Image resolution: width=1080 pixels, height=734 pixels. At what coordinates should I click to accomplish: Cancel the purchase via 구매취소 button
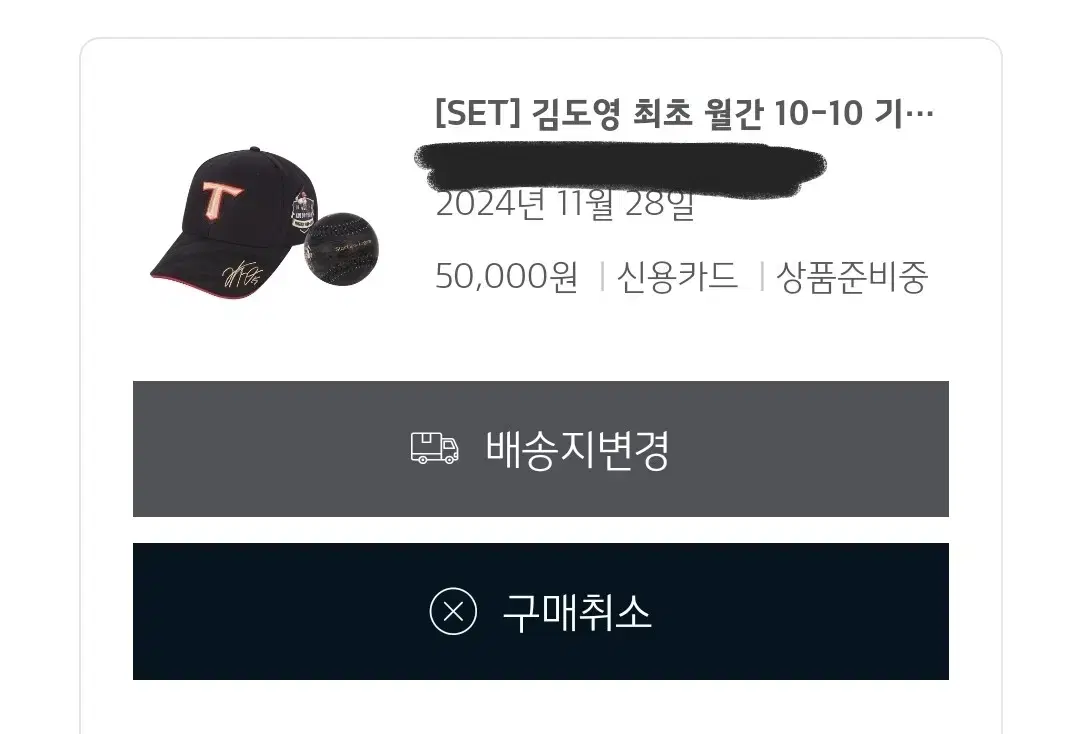click(x=541, y=611)
